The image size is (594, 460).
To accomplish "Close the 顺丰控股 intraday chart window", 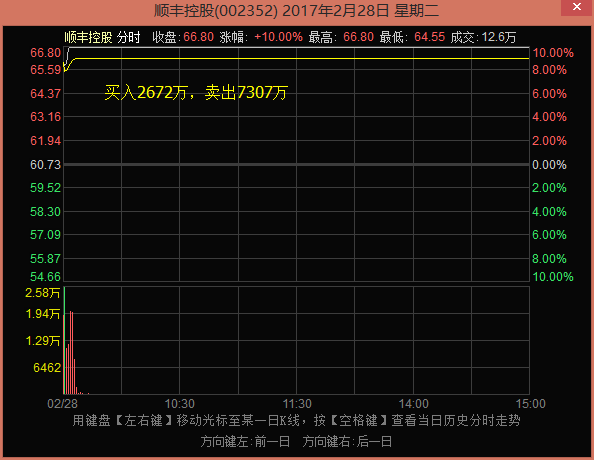I will click(577, 7).
